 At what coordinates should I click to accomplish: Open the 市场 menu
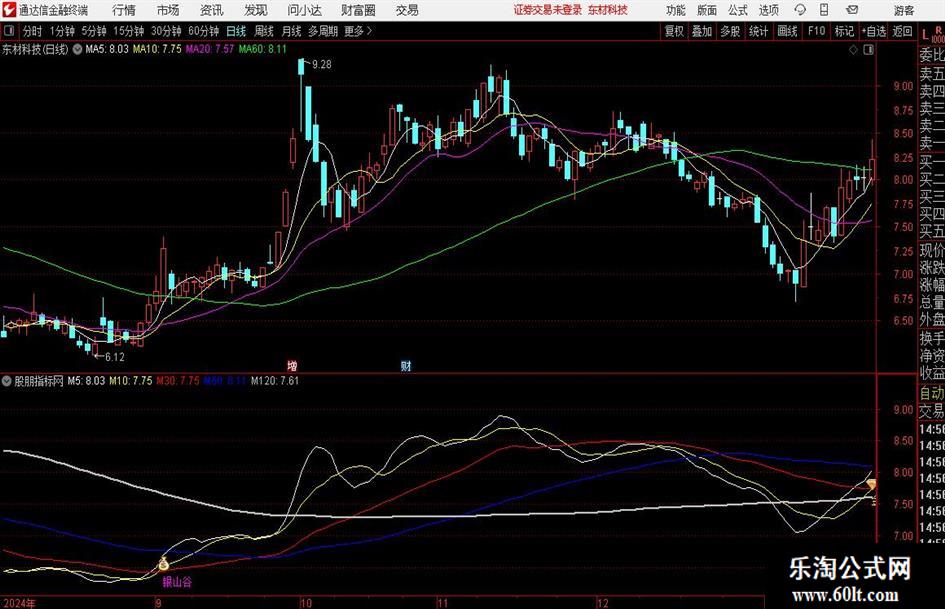pyautogui.click(x=168, y=10)
